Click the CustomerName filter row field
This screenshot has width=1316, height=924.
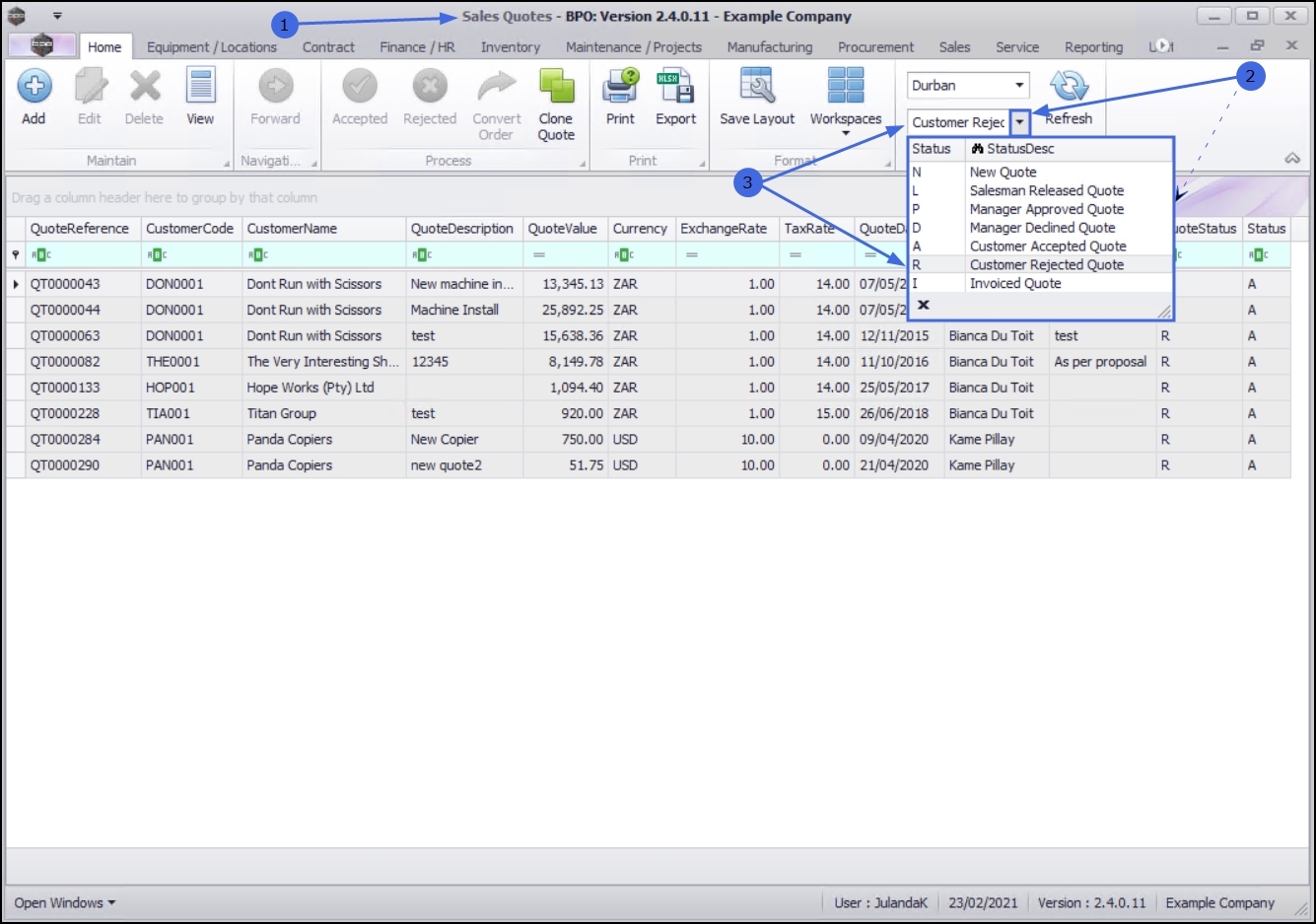[324, 254]
